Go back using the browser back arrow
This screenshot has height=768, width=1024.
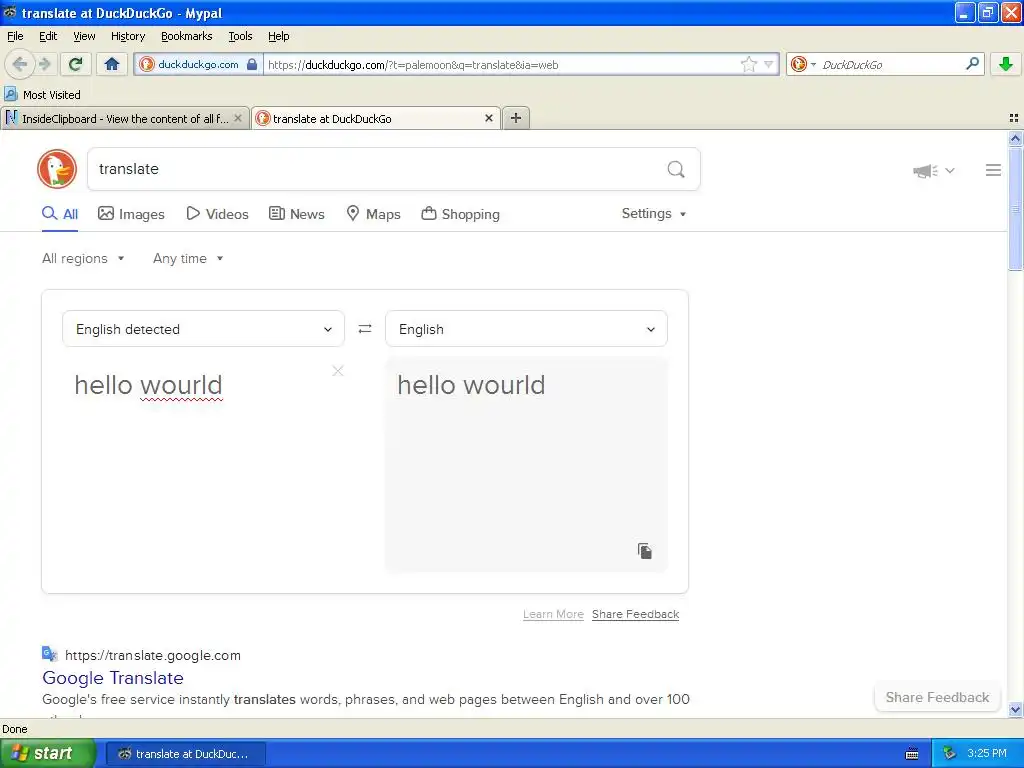20,64
